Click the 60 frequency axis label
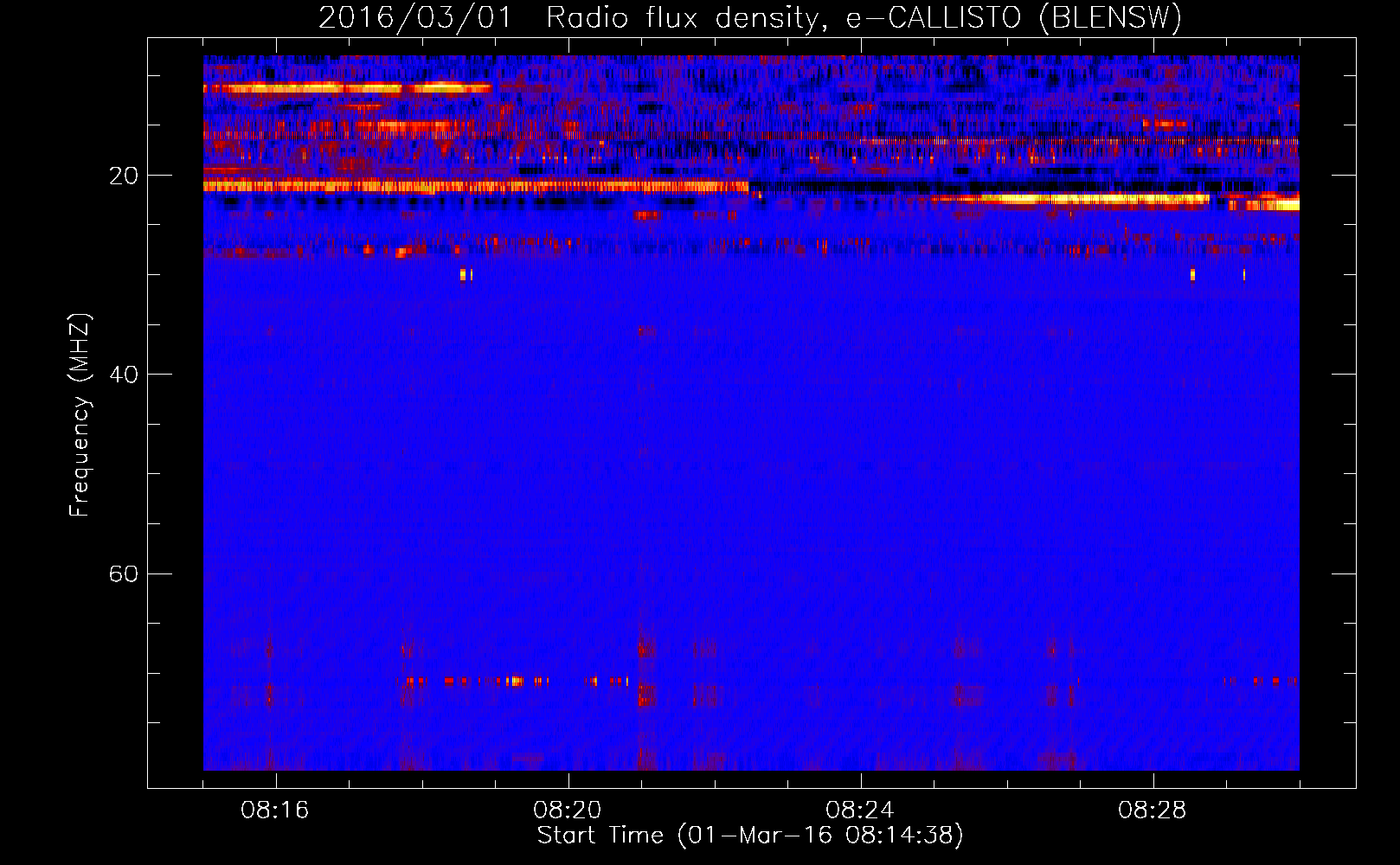This screenshot has height=865, width=1400. pos(123,574)
